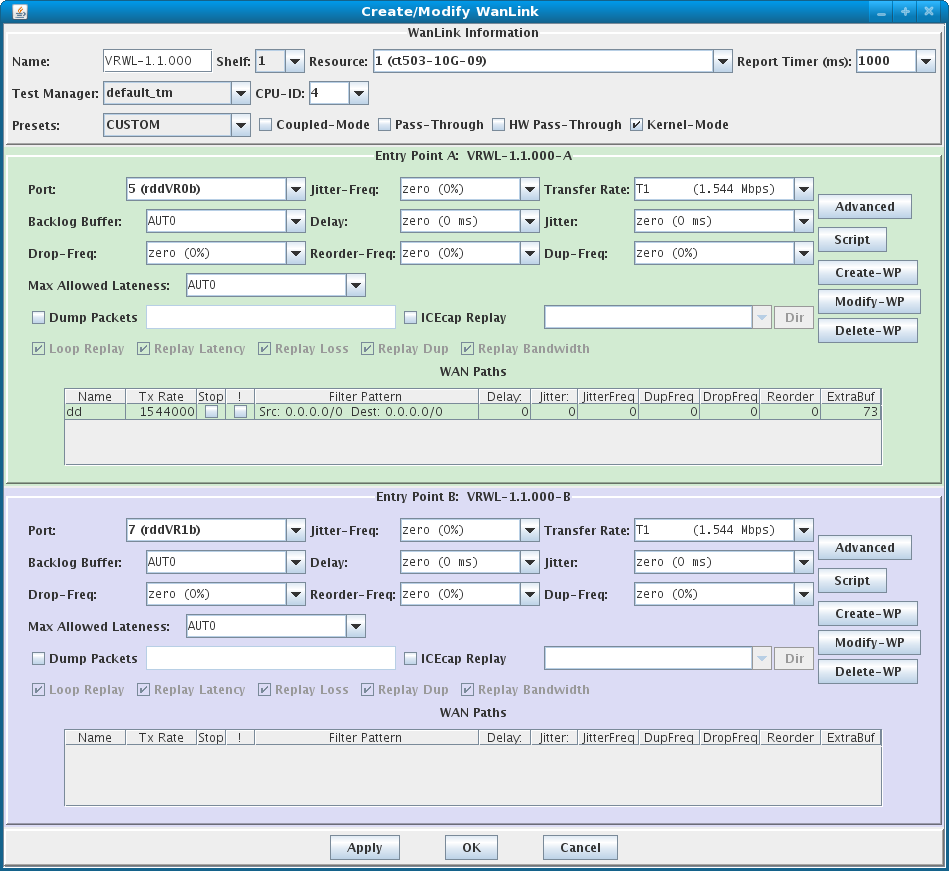Open Entry Point B Delay dropdown
The width and height of the screenshot is (949, 871).
[530, 562]
